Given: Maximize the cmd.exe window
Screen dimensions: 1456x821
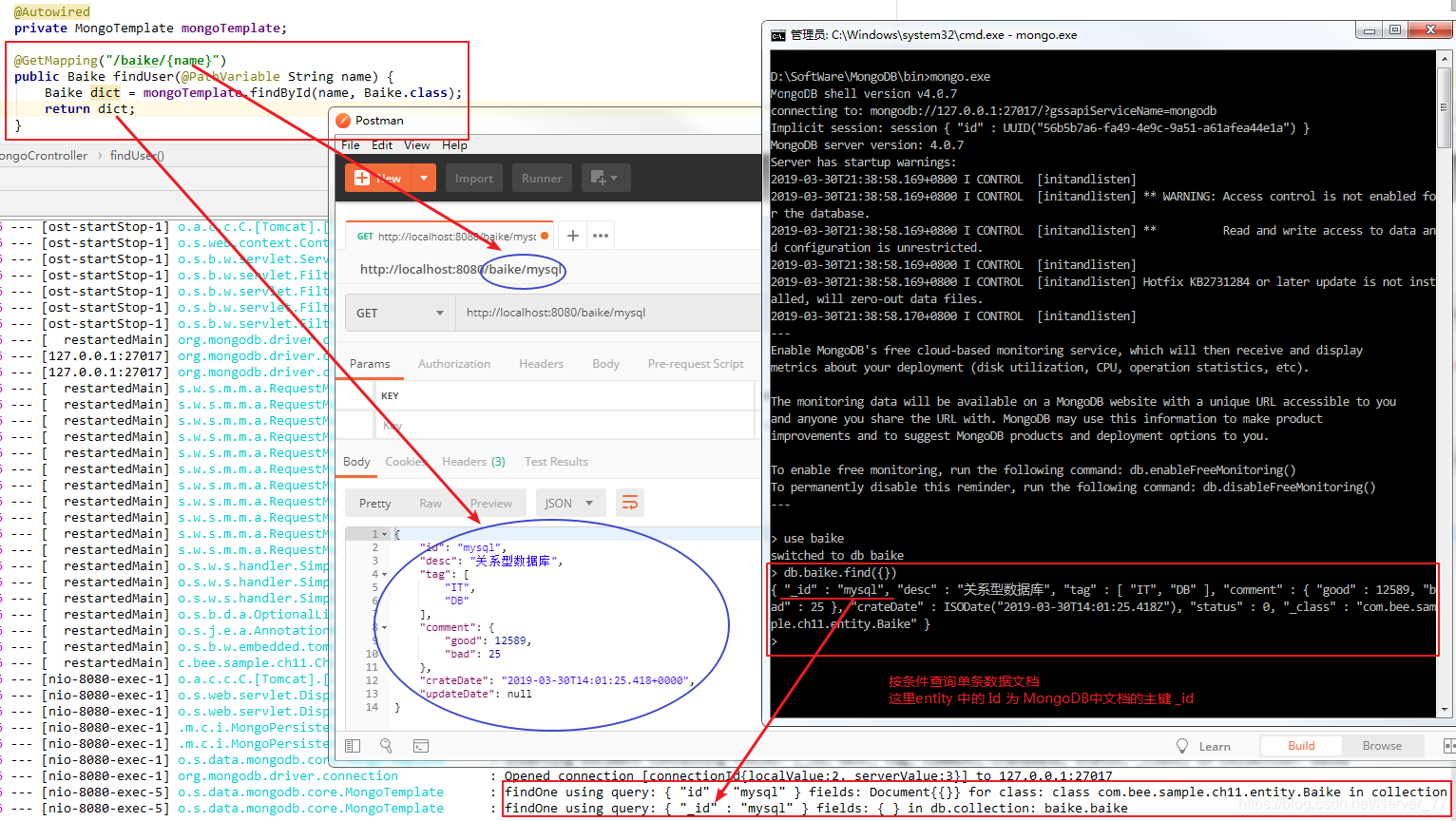Looking at the screenshot, I should (1394, 31).
